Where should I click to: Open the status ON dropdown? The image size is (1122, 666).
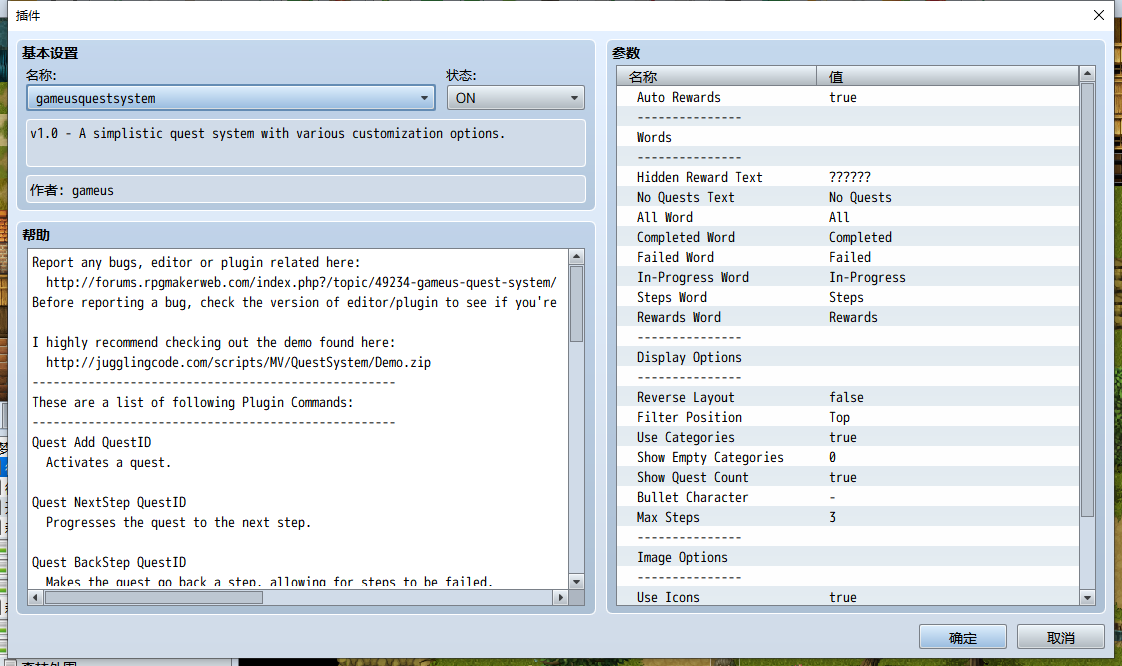(515, 98)
